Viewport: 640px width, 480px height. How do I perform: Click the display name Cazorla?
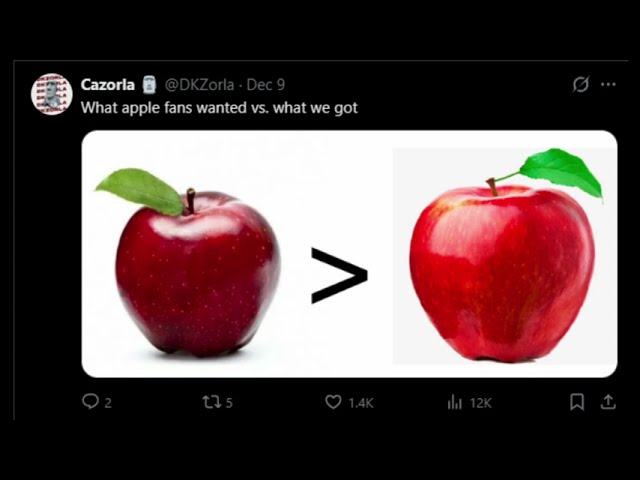coord(108,84)
